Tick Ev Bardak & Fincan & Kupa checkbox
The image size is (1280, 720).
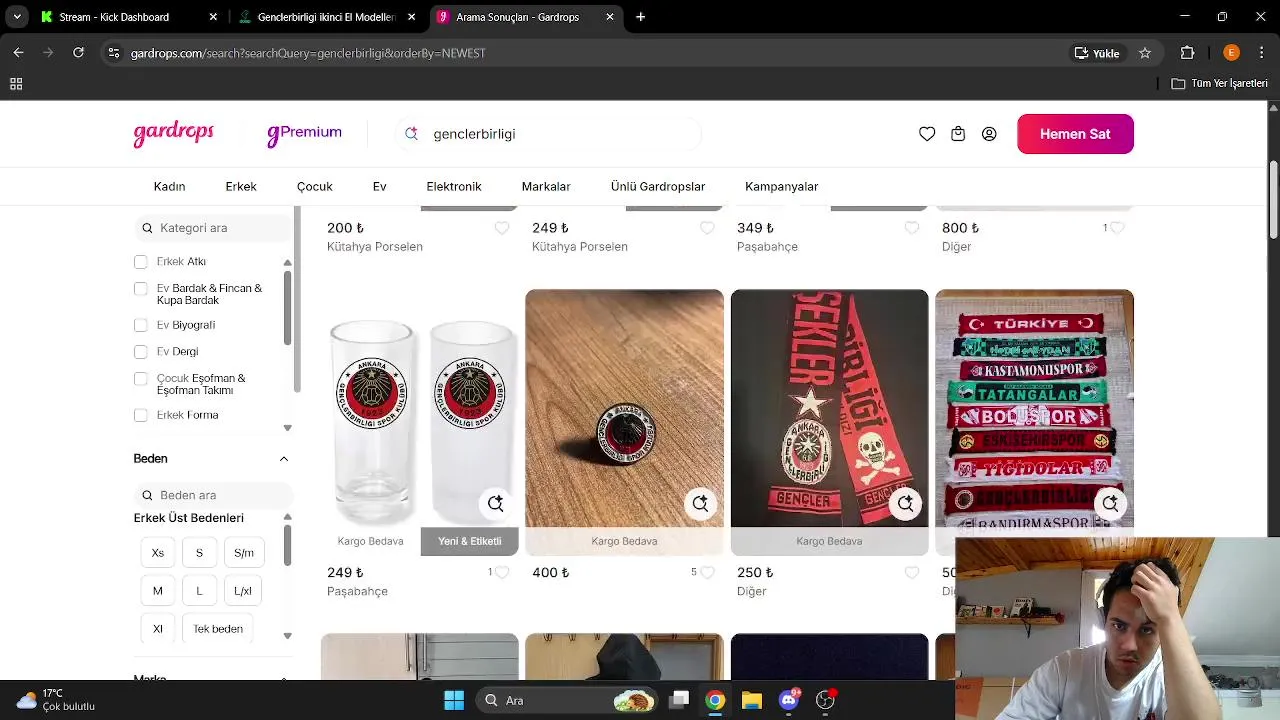(x=141, y=289)
